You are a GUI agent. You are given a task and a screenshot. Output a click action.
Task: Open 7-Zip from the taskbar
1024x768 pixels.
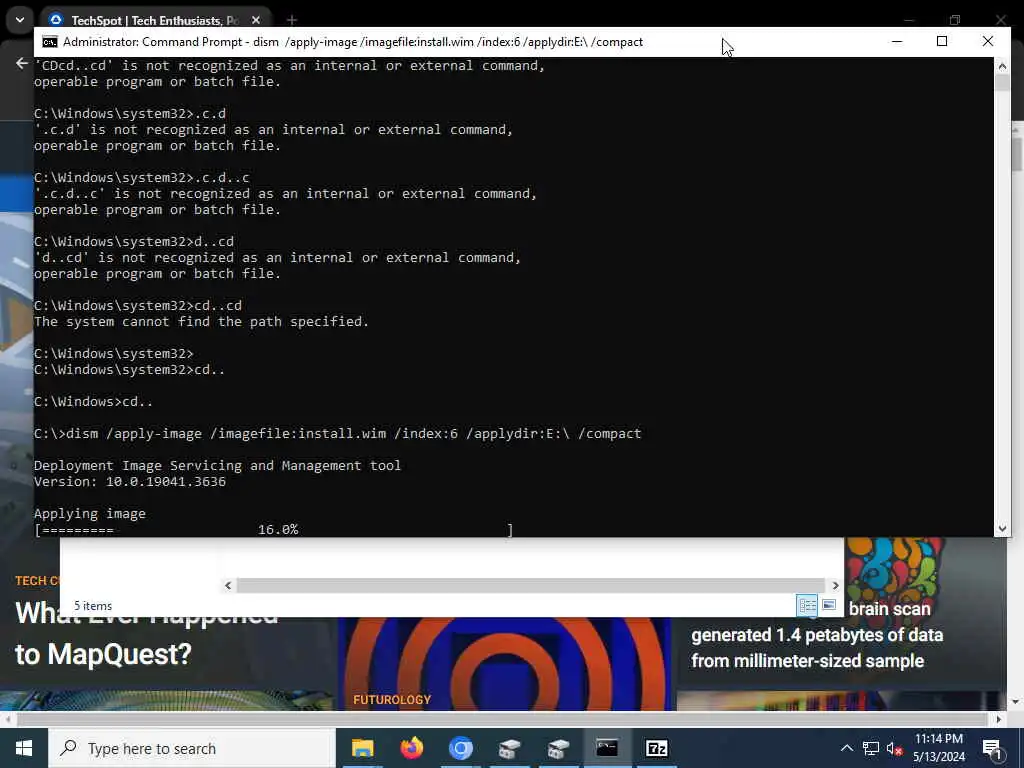pyautogui.click(x=656, y=748)
